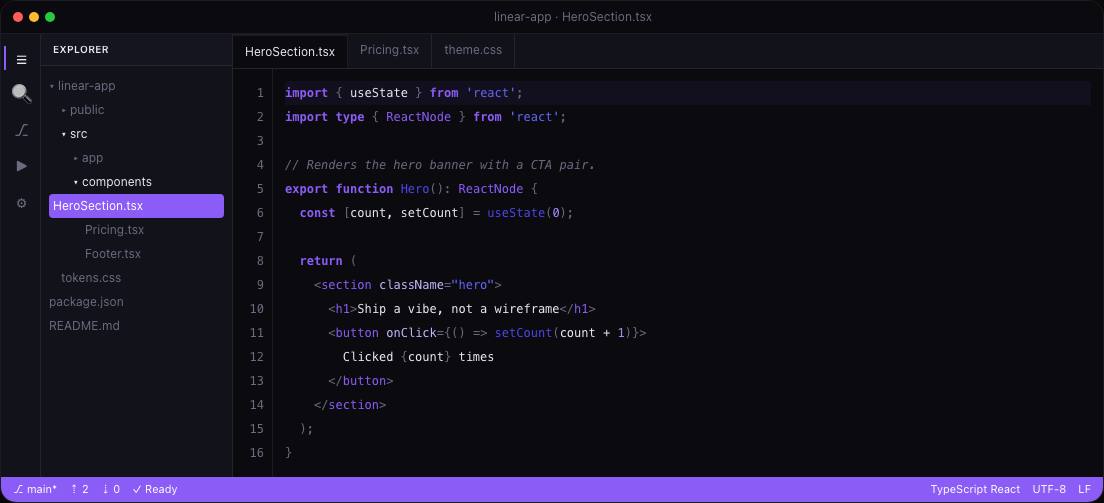The width and height of the screenshot is (1104, 503).
Task: Collapse the src folder
Action: pyautogui.click(x=74, y=134)
